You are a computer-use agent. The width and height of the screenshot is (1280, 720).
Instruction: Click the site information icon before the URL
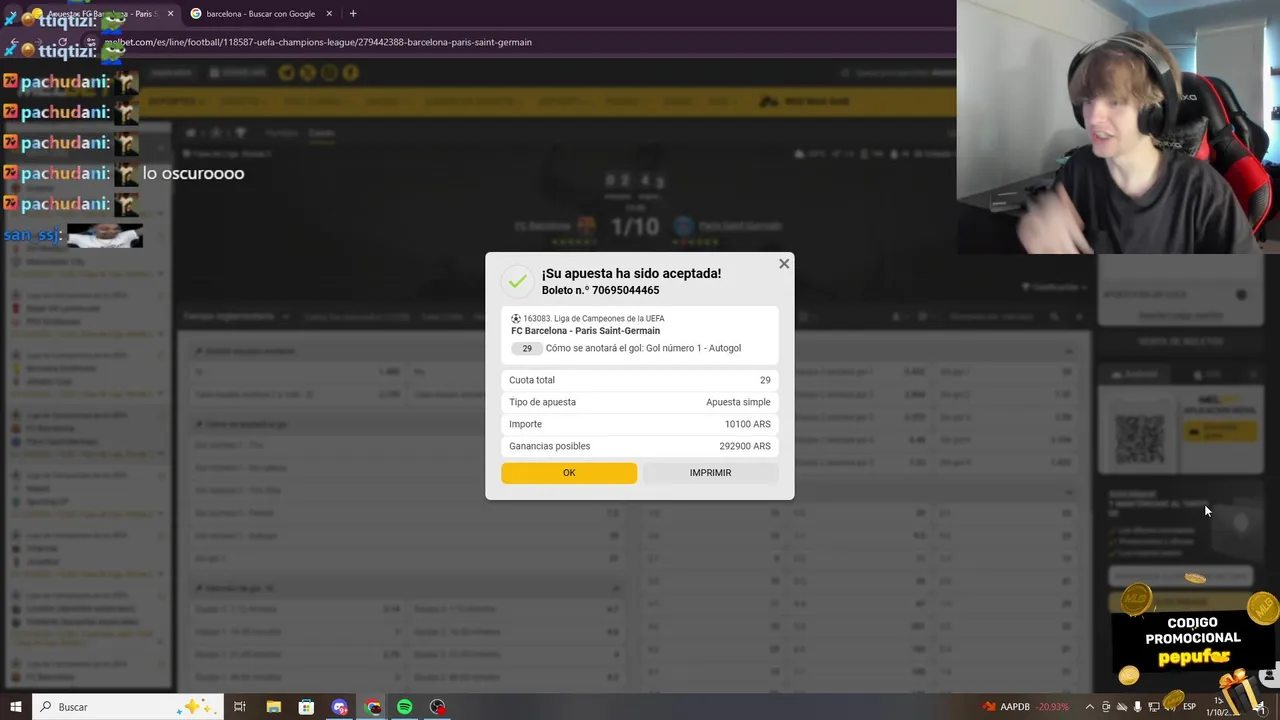(x=92, y=42)
